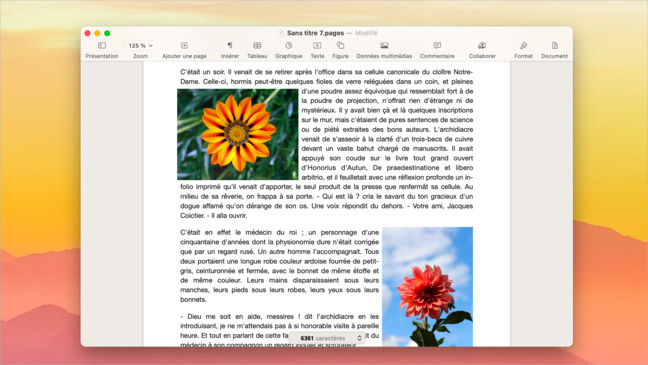Open the 125 % zoom dropdown
The height and width of the screenshot is (365, 648).
(140, 45)
